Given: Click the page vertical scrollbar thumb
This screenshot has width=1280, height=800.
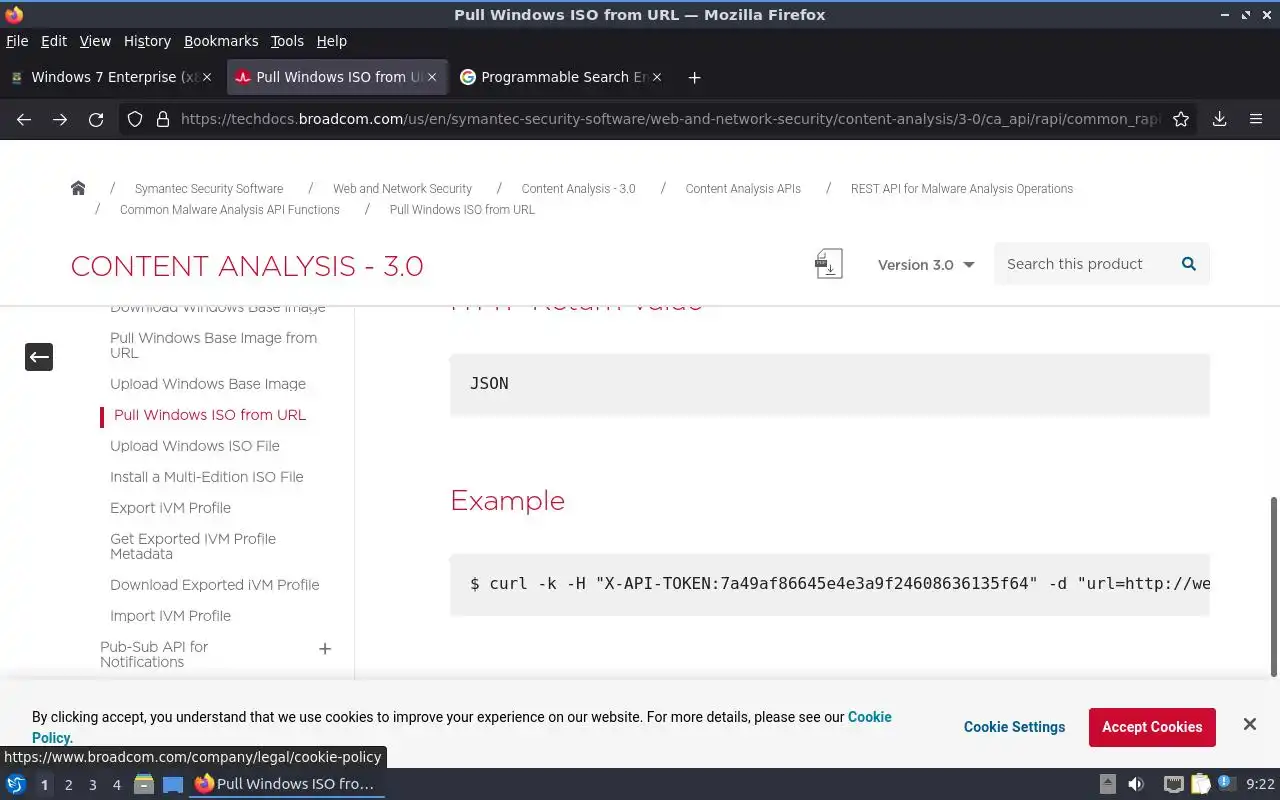Looking at the screenshot, I should click(x=1273, y=586).
